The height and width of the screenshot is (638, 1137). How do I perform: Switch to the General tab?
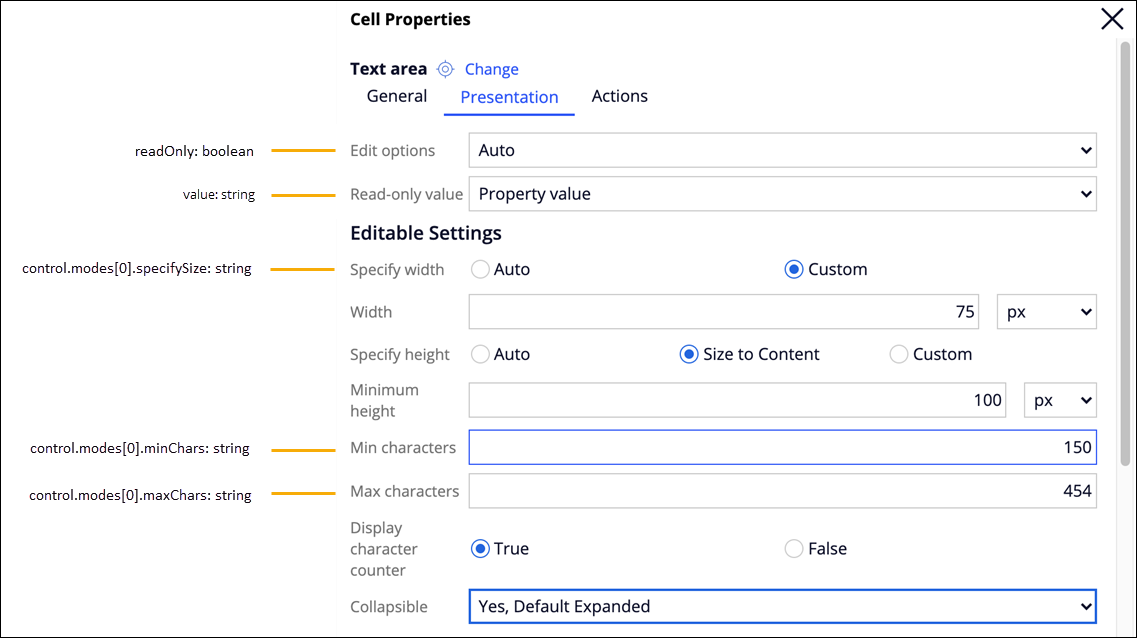pyautogui.click(x=397, y=96)
